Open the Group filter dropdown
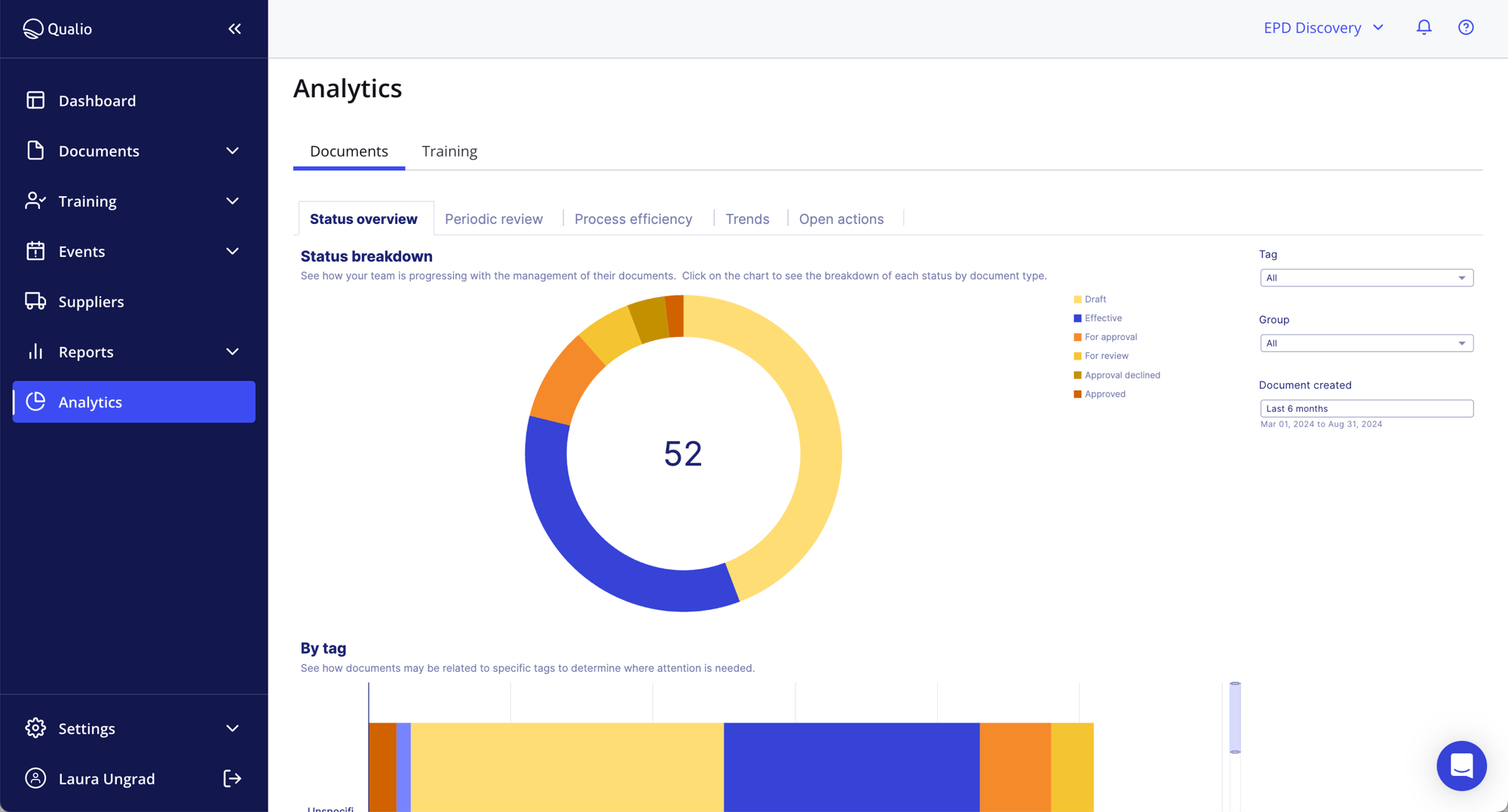Viewport: 1508px width, 812px height. click(x=1365, y=343)
